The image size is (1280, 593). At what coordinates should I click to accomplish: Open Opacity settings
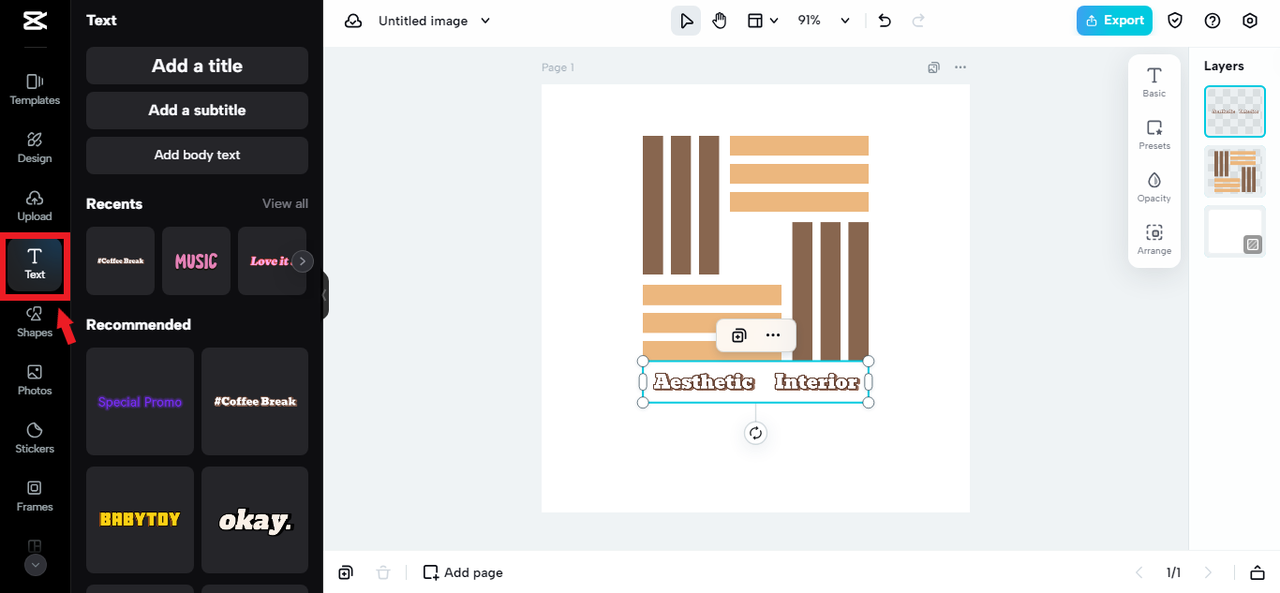[1154, 187]
